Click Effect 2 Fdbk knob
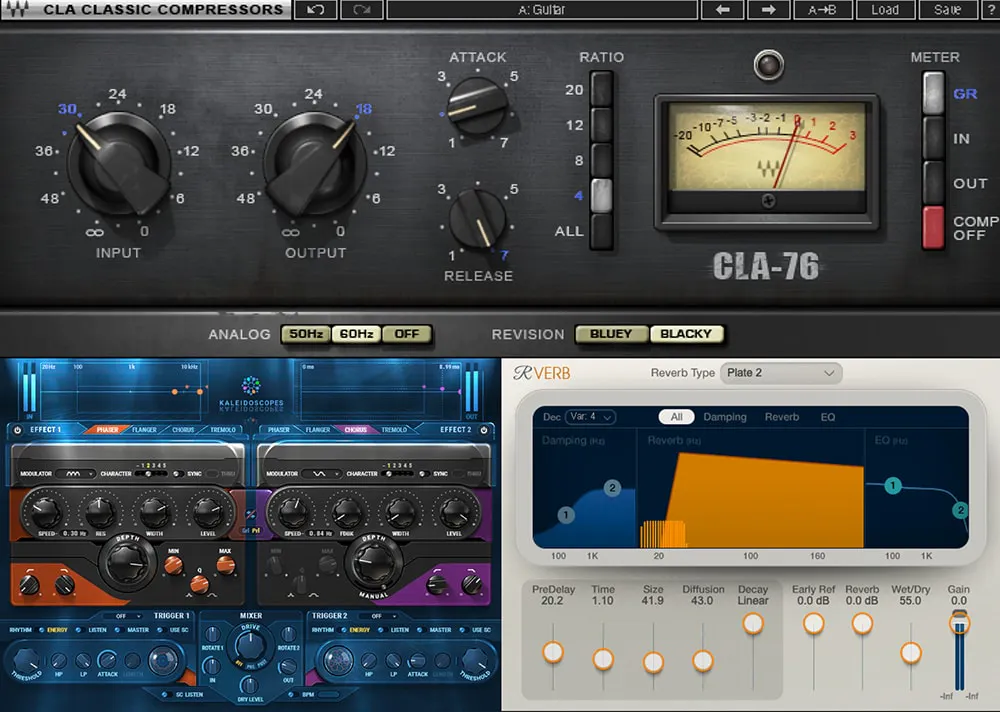 click(x=347, y=511)
